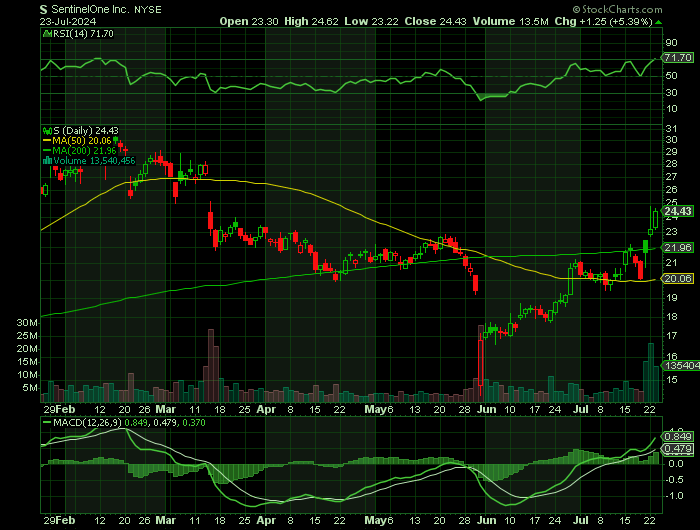The height and width of the screenshot is (530, 700).
Task: Select the SentinelOne Inc. title text
Action: coord(91,9)
